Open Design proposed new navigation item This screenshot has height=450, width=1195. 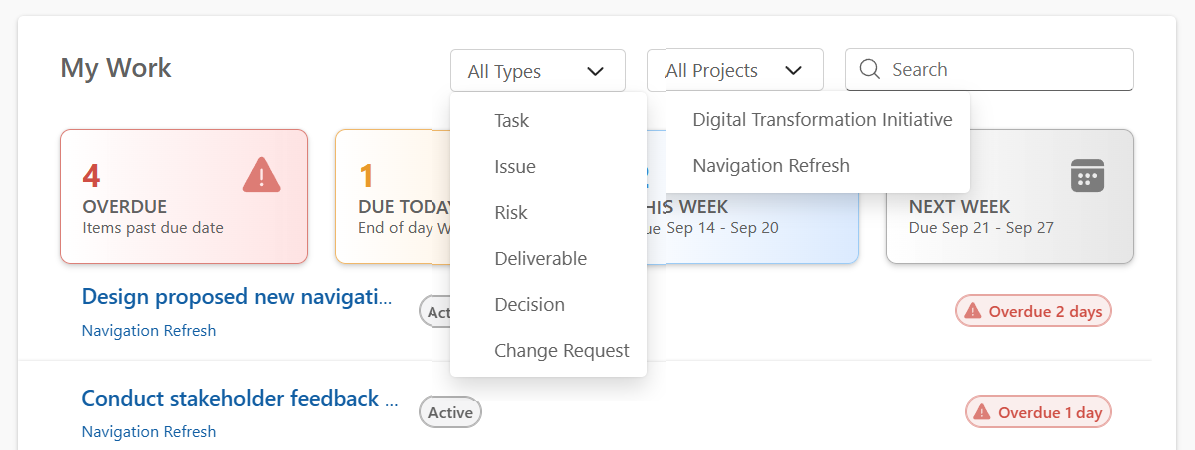click(236, 296)
